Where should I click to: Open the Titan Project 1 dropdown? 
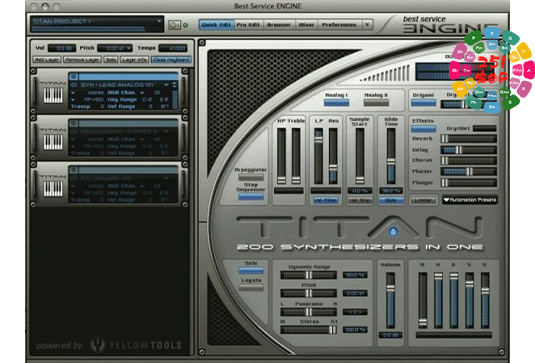(97, 24)
